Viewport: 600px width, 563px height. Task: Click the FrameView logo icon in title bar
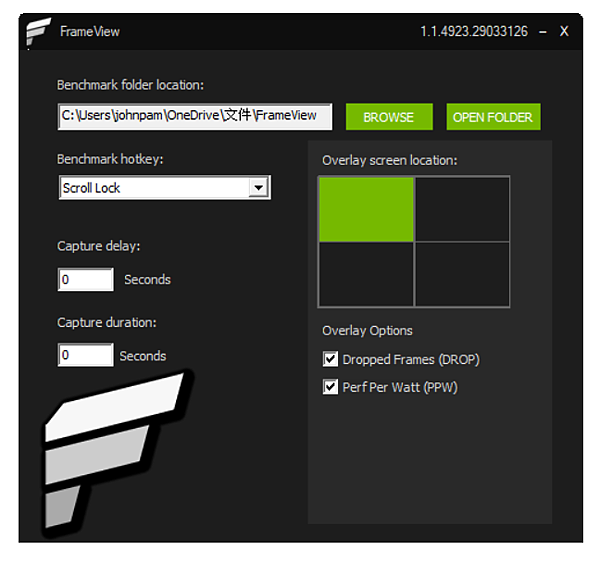(38, 31)
